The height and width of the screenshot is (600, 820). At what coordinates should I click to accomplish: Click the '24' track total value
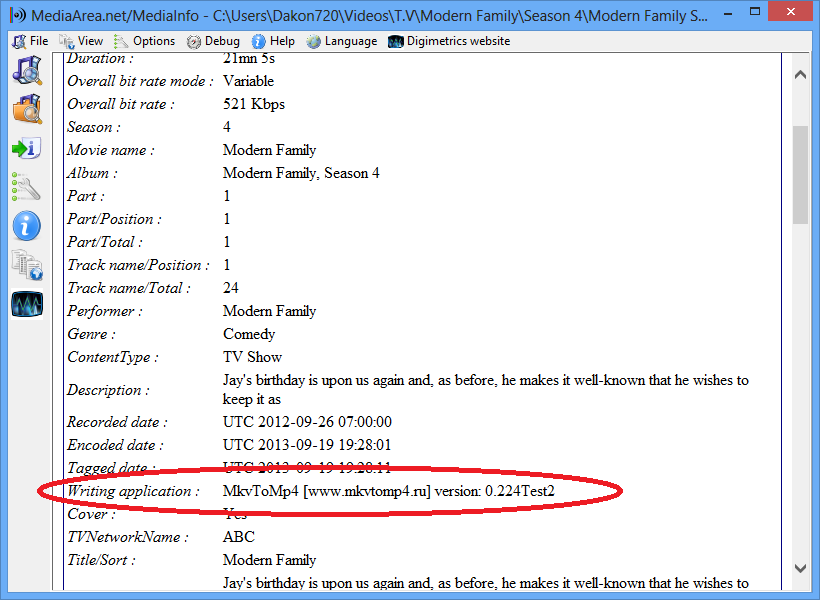click(231, 288)
